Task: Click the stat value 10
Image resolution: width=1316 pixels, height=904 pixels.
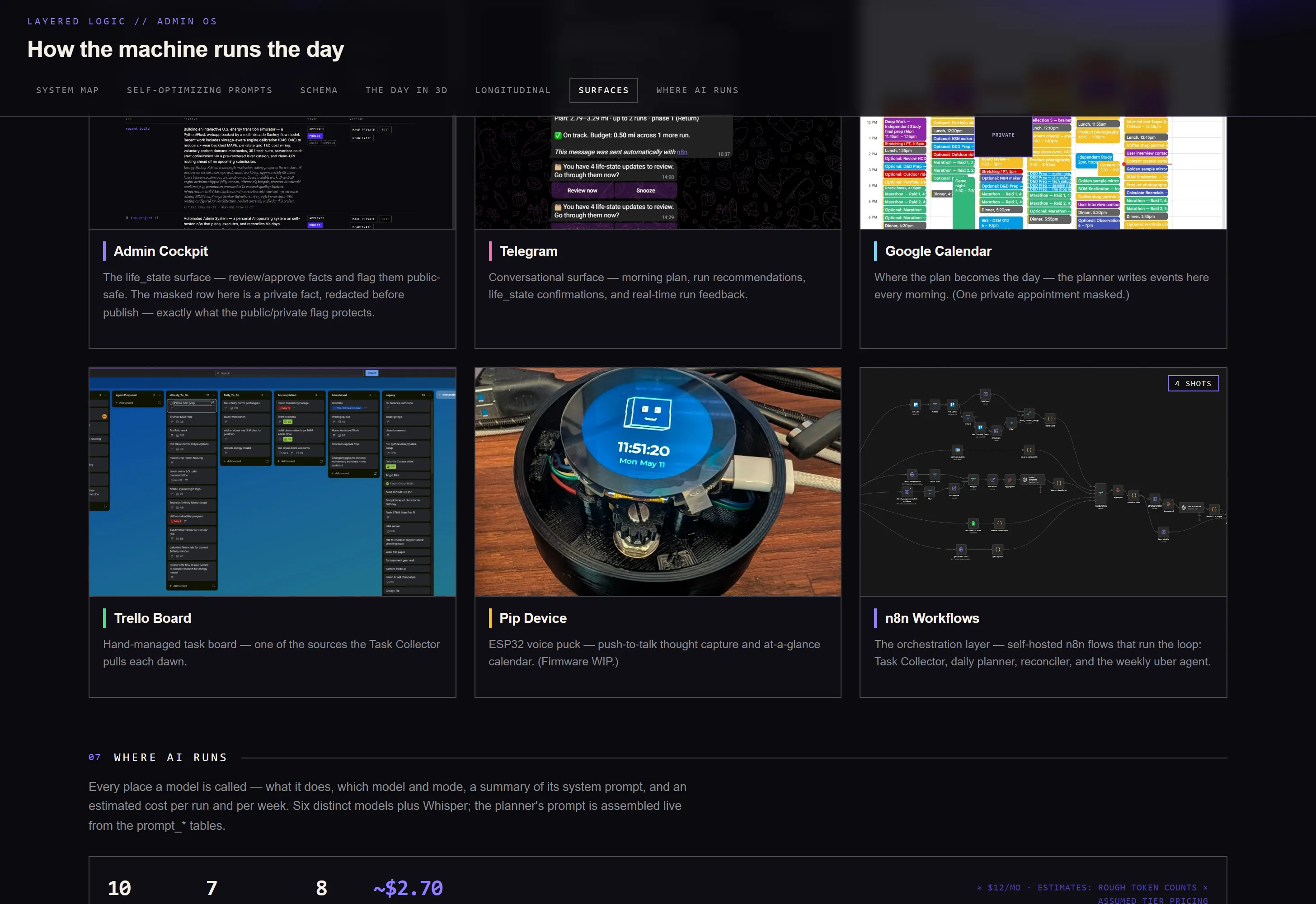Action: pyautogui.click(x=119, y=888)
